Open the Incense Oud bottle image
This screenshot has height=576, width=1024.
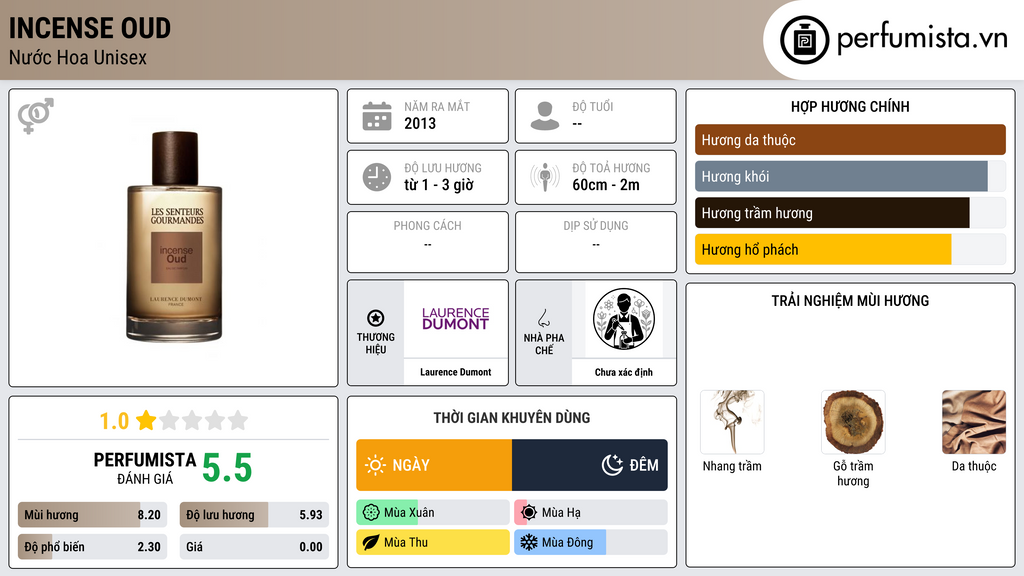[174, 236]
